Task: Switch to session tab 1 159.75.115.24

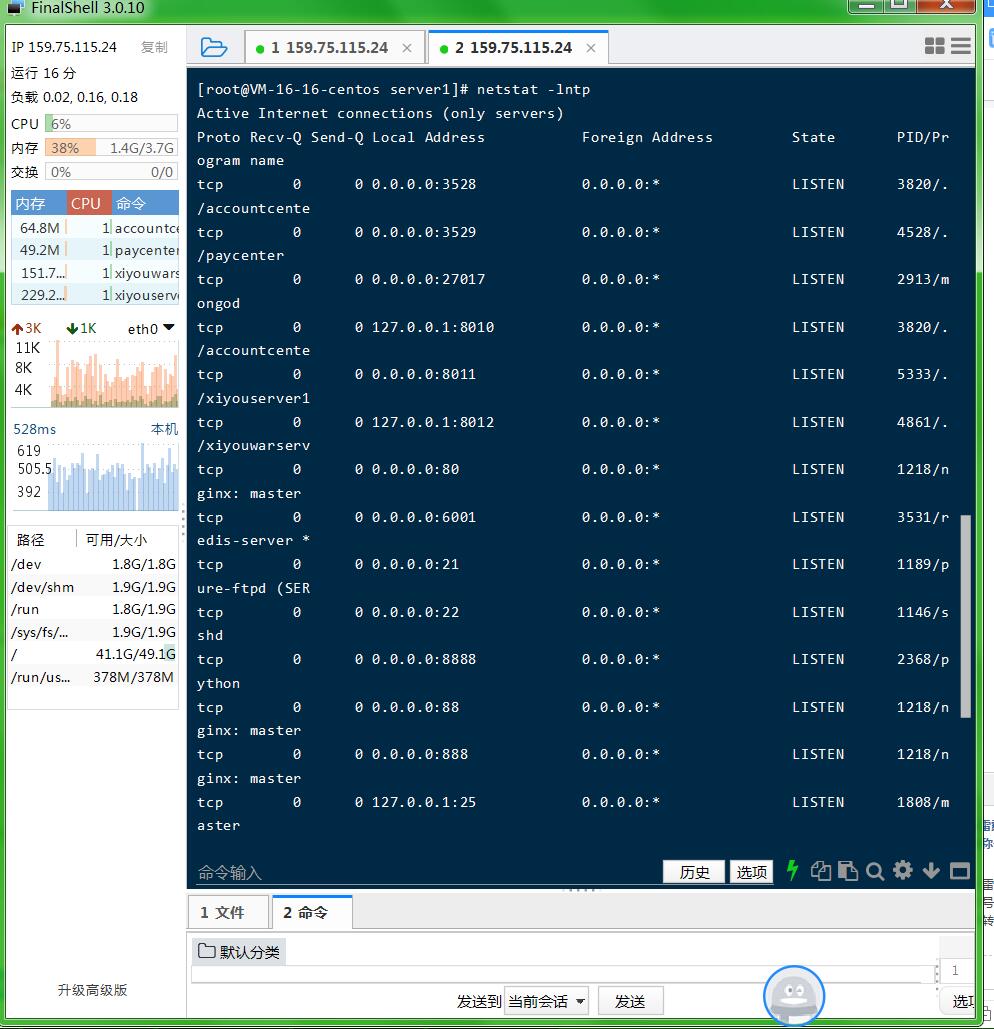Action: (329, 48)
